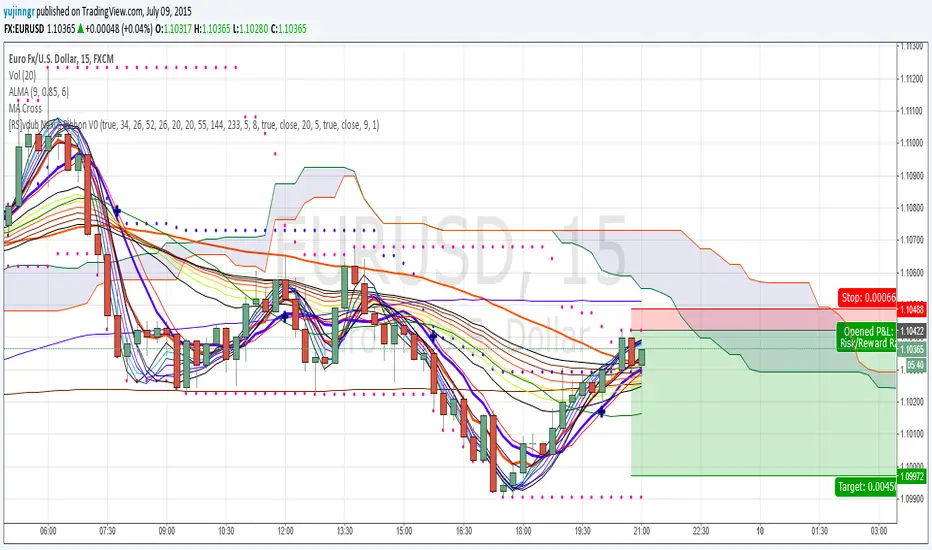
Task: Click the +0.00048 (+0.04%) change value
Action: pos(119,29)
